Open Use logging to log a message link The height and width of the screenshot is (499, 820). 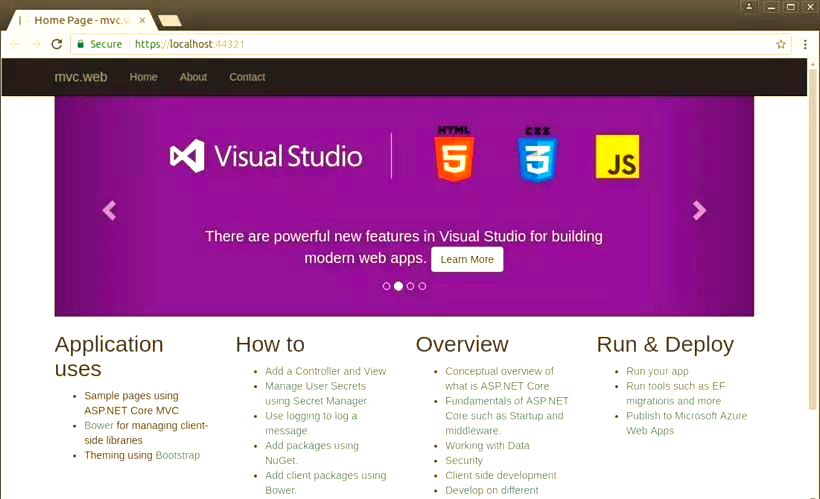click(311, 423)
